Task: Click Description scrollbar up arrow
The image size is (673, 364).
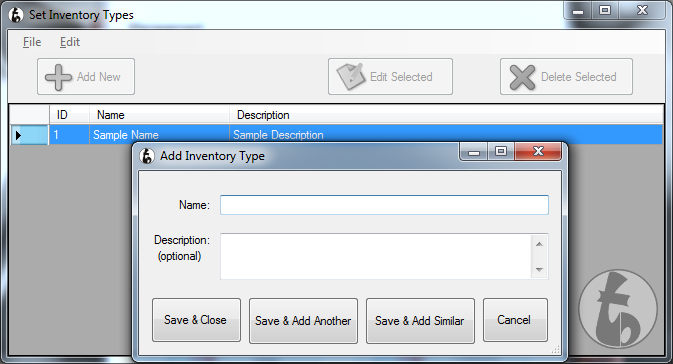Action: pos(540,244)
